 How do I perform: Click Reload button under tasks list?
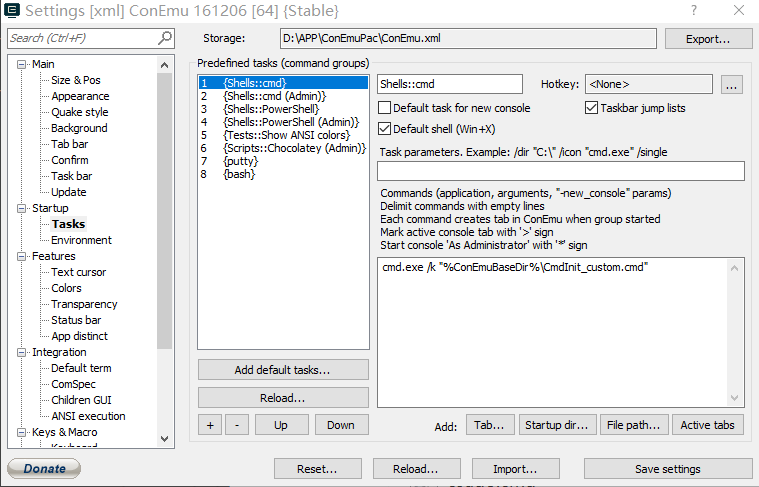pos(283,398)
